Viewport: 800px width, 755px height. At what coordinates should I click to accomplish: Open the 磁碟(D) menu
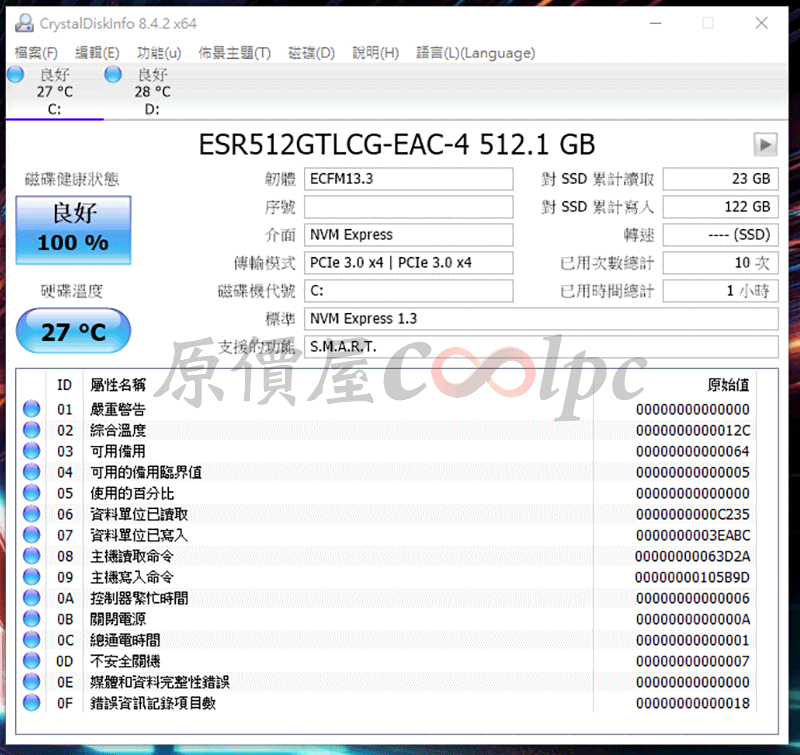311,53
